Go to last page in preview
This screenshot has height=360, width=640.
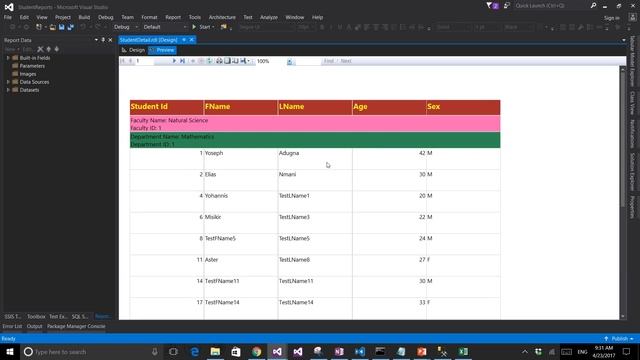(182, 61)
